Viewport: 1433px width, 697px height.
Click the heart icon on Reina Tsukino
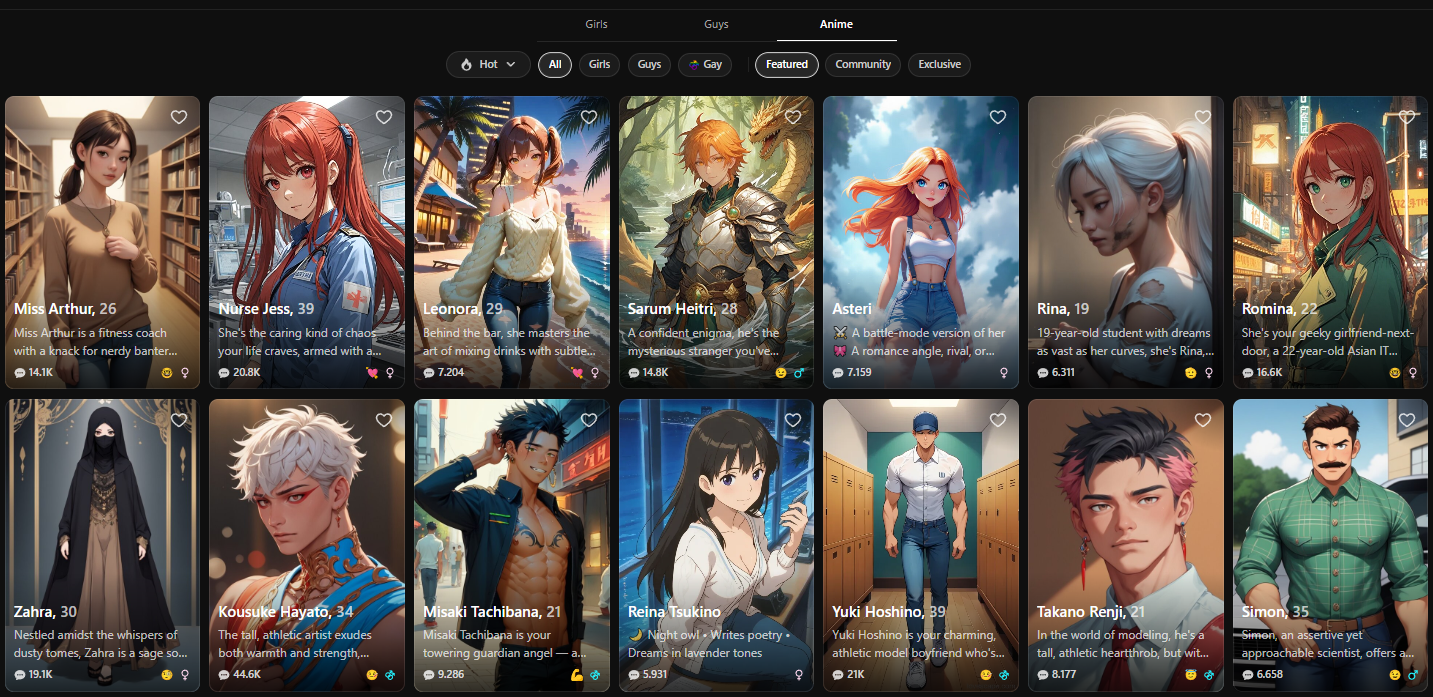point(793,420)
